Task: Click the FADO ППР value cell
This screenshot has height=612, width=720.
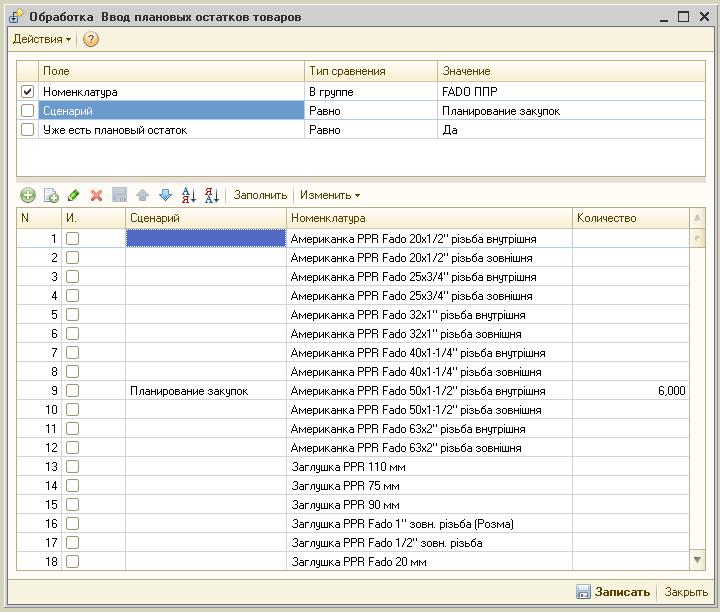Action: coord(571,91)
